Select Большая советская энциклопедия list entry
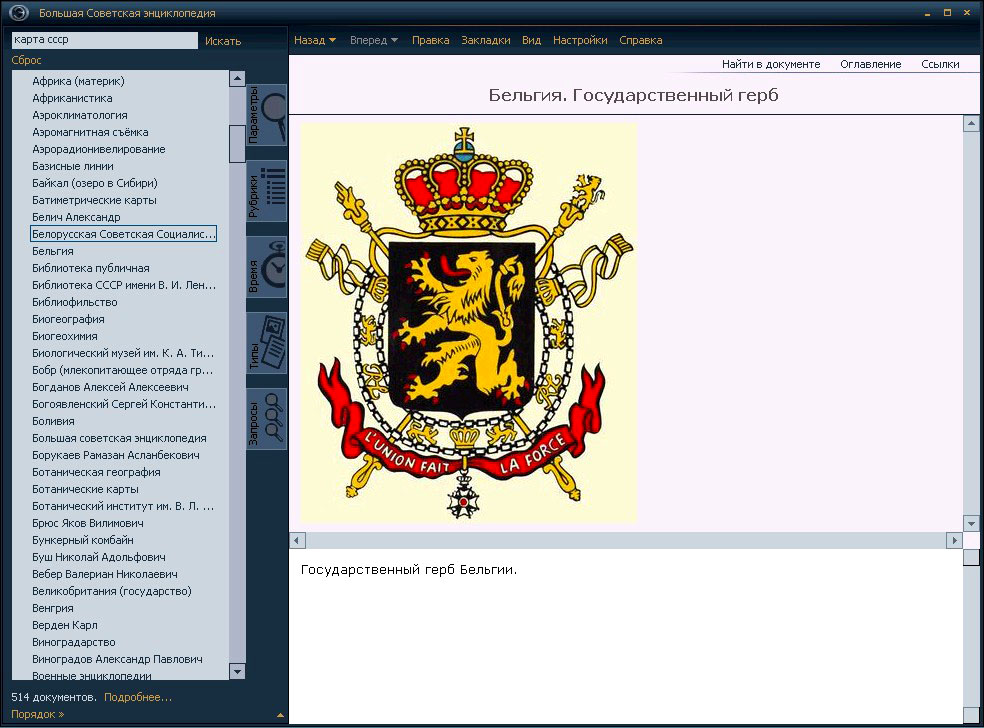 (x=119, y=437)
